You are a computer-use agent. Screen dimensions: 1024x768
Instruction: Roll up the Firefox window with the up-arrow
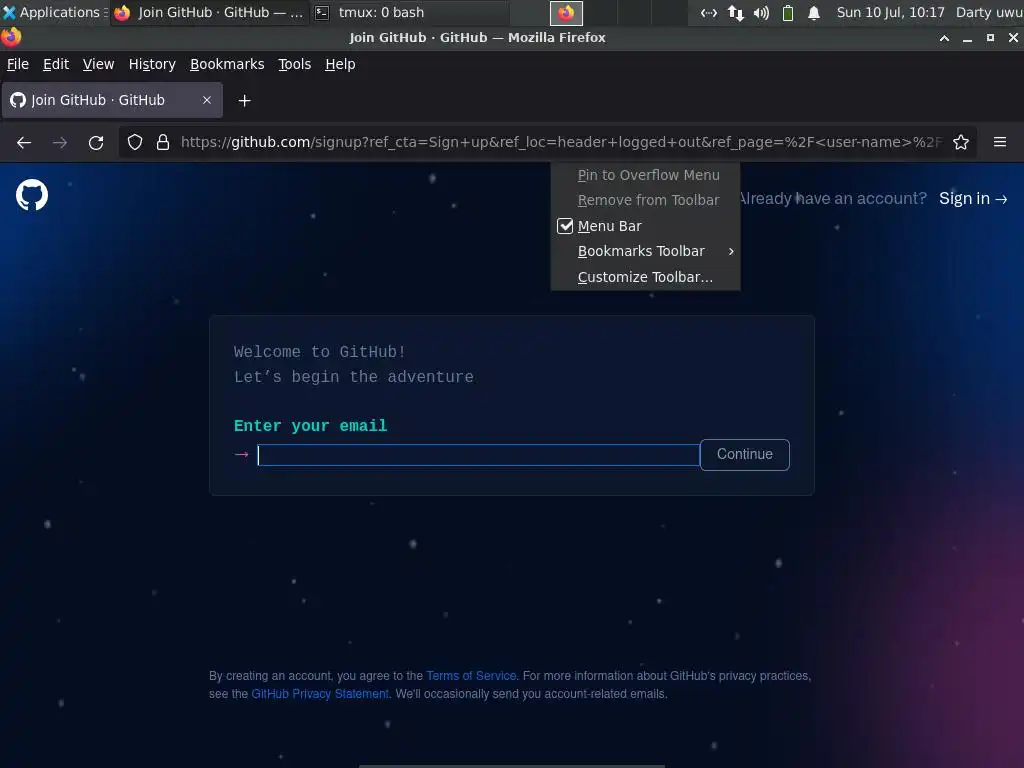pos(944,38)
